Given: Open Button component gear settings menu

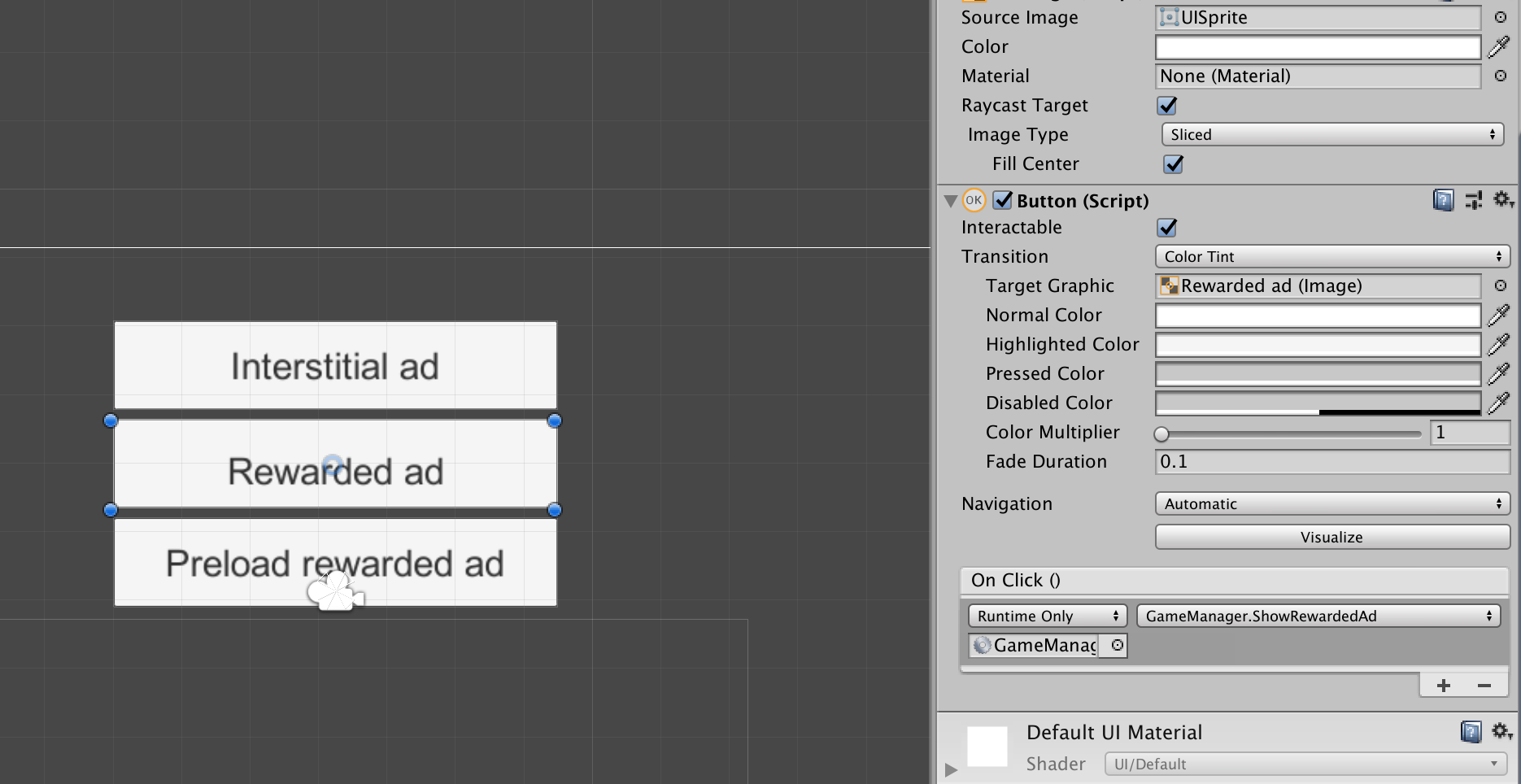Looking at the screenshot, I should tap(1501, 200).
